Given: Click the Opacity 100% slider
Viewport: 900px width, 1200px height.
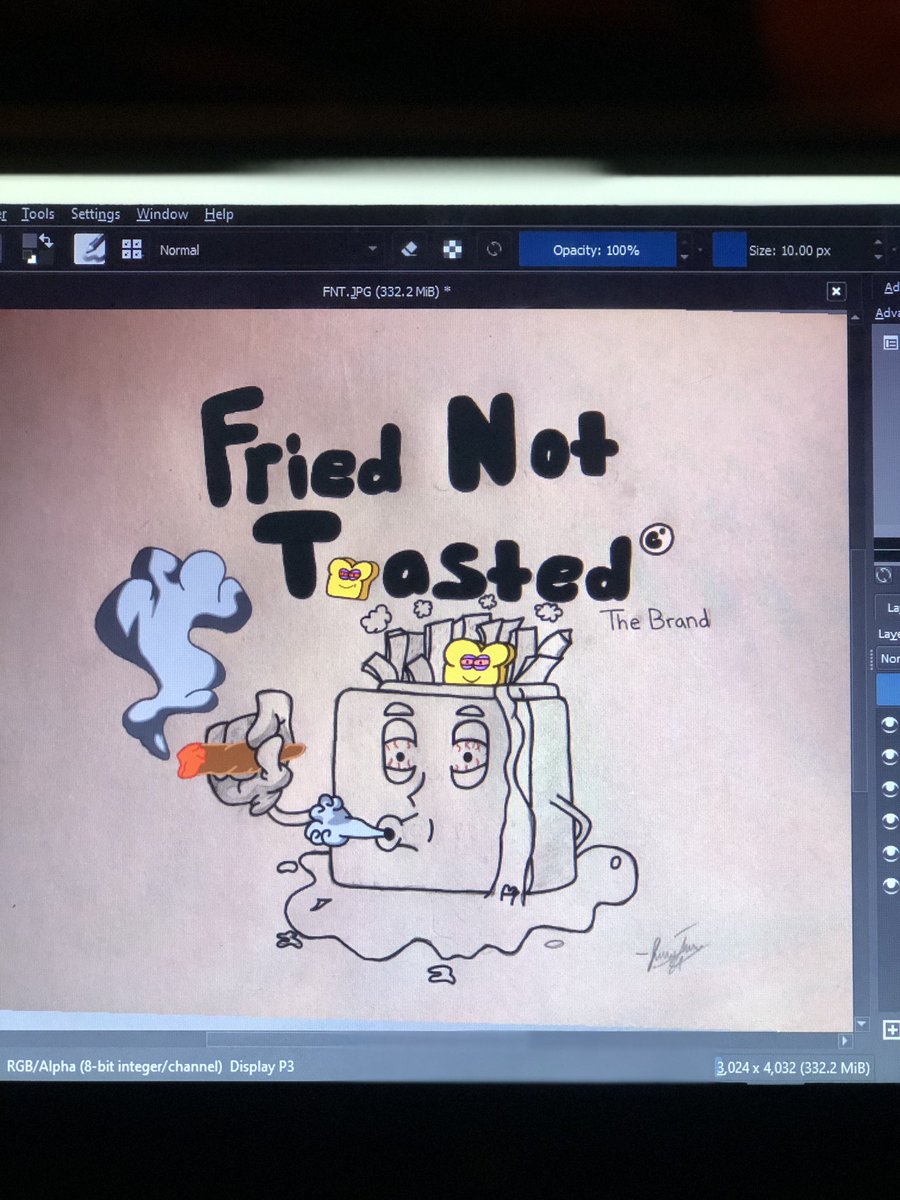Looking at the screenshot, I should point(597,250).
